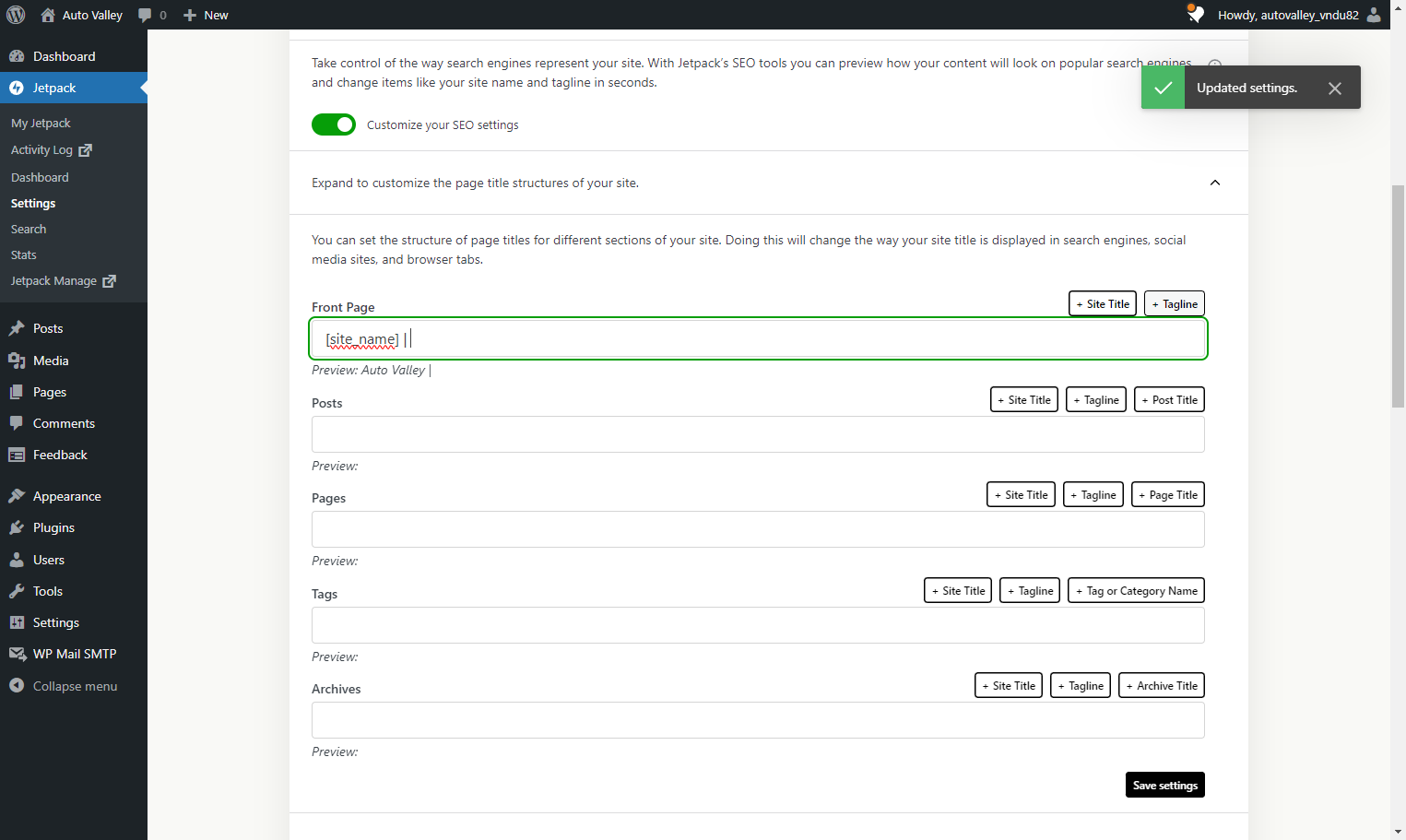Click the Posts title structure input
Image resolution: width=1406 pixels, height=840 pixels.
click(x=758, y=434)
